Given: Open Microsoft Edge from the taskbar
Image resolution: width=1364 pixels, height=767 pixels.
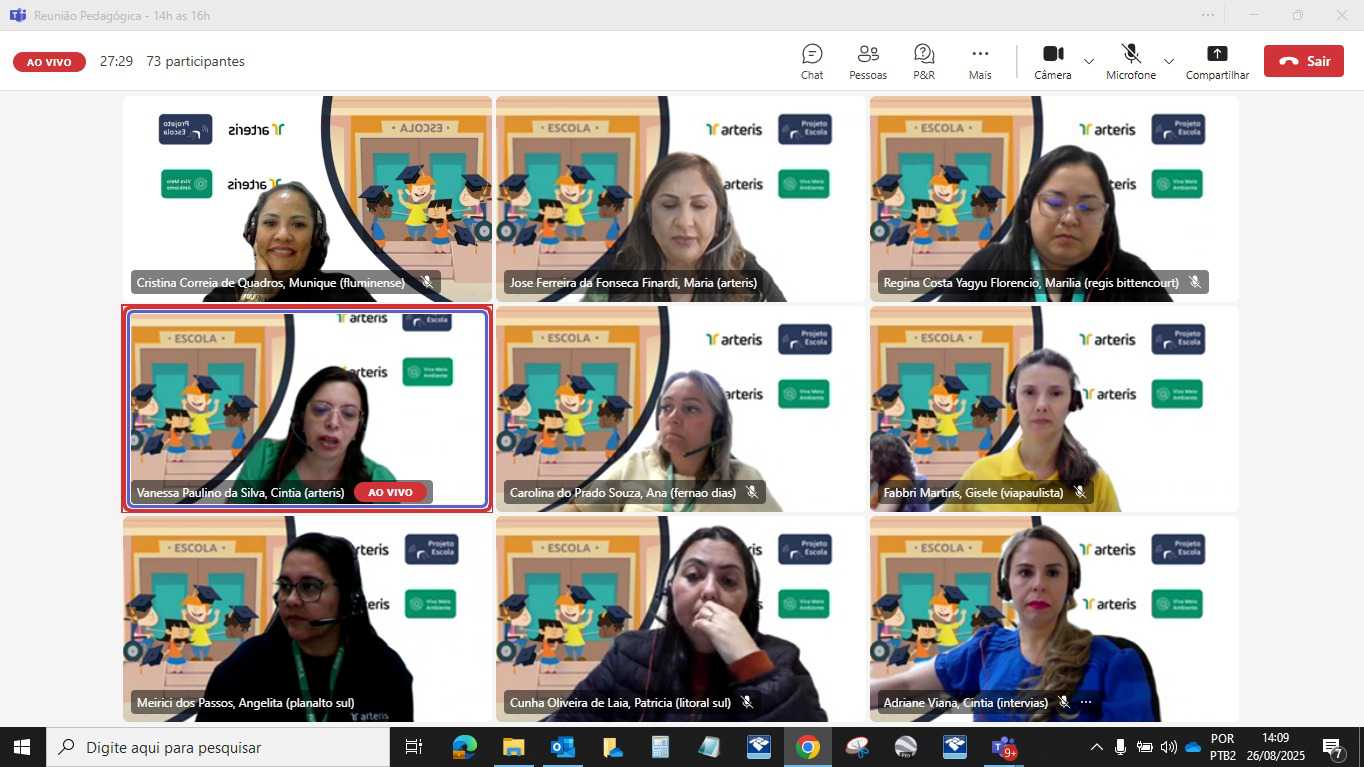Looking at the screenshot, I should tap(465, 747).
